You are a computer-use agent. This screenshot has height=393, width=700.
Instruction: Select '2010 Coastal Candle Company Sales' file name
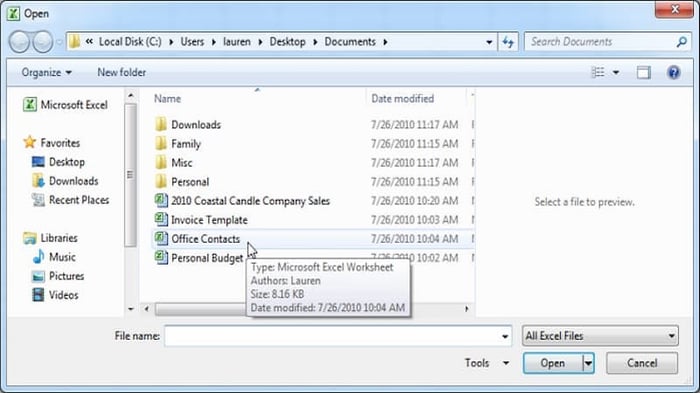(x=250, y=201)
